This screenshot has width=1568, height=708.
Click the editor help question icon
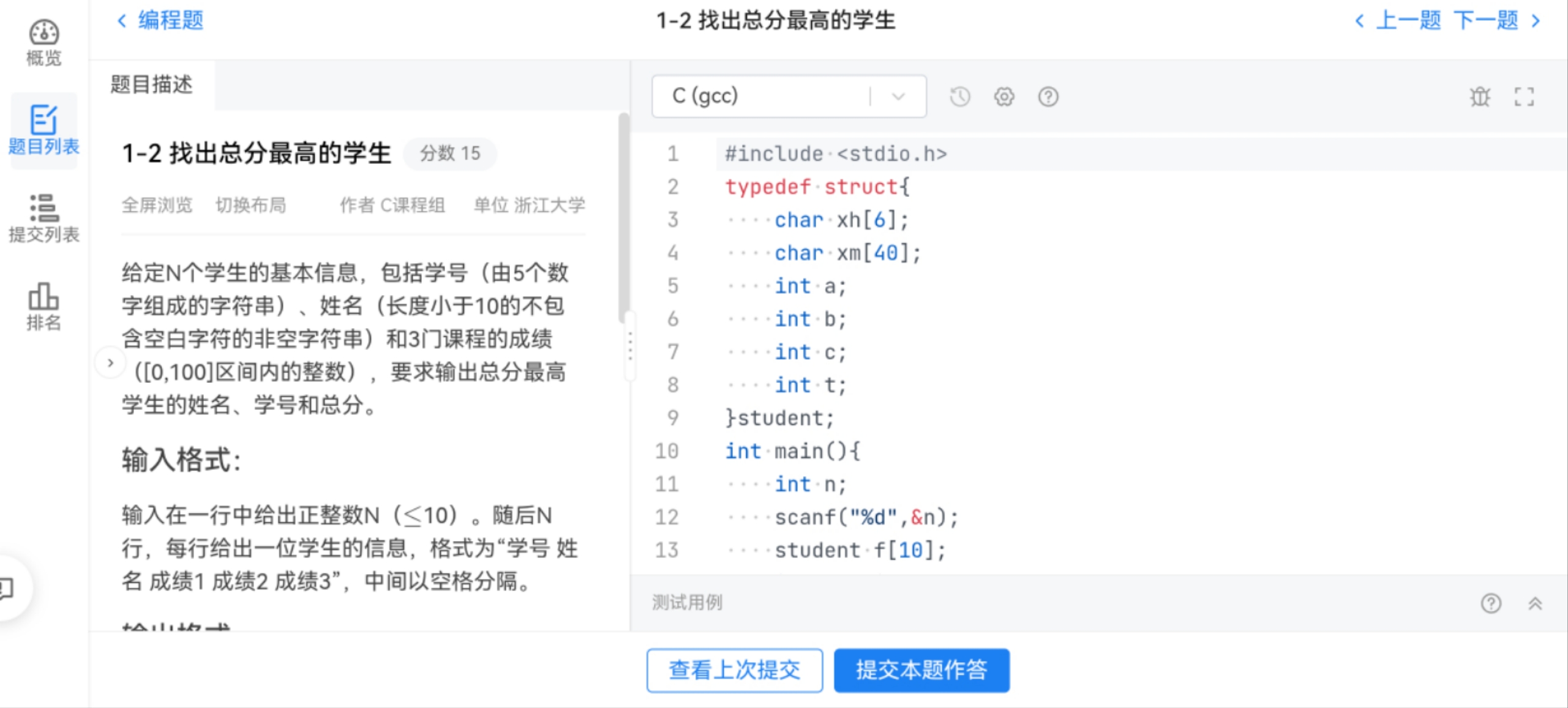click(1048, 97)
